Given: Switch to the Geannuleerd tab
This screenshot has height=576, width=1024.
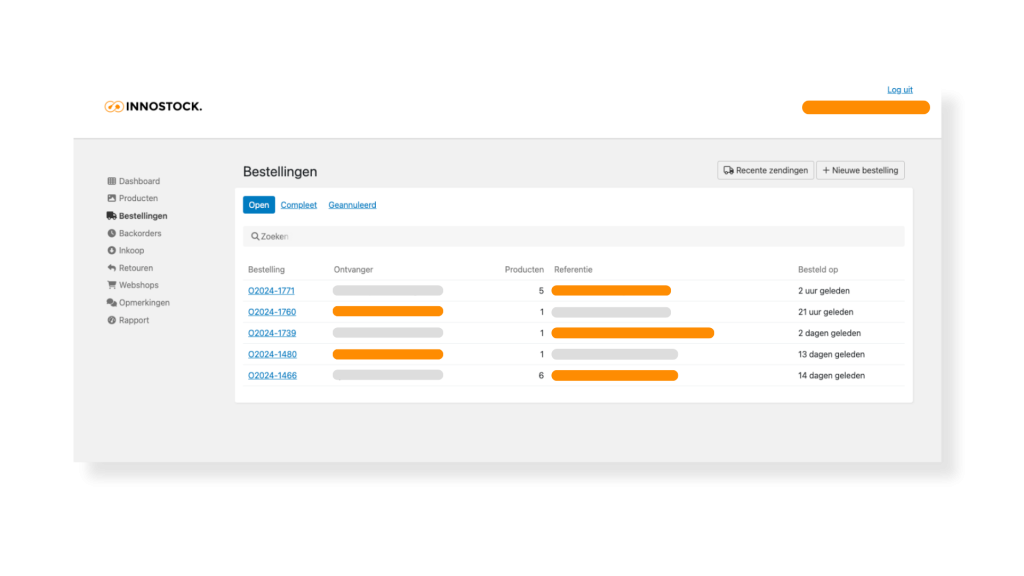Looking at the screenshot, I should pos(352,205).
